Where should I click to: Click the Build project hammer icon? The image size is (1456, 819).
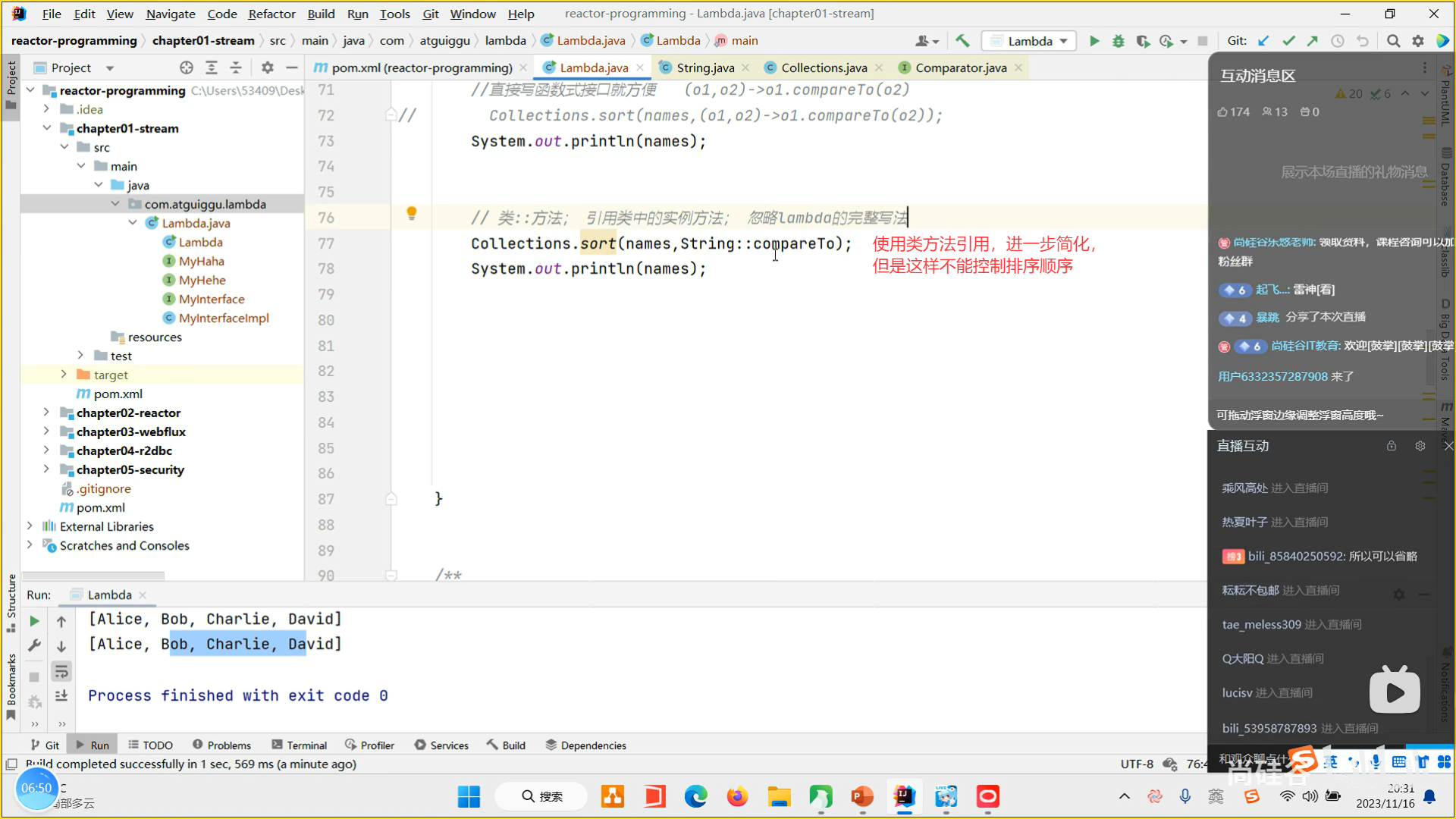coord(962,41)
